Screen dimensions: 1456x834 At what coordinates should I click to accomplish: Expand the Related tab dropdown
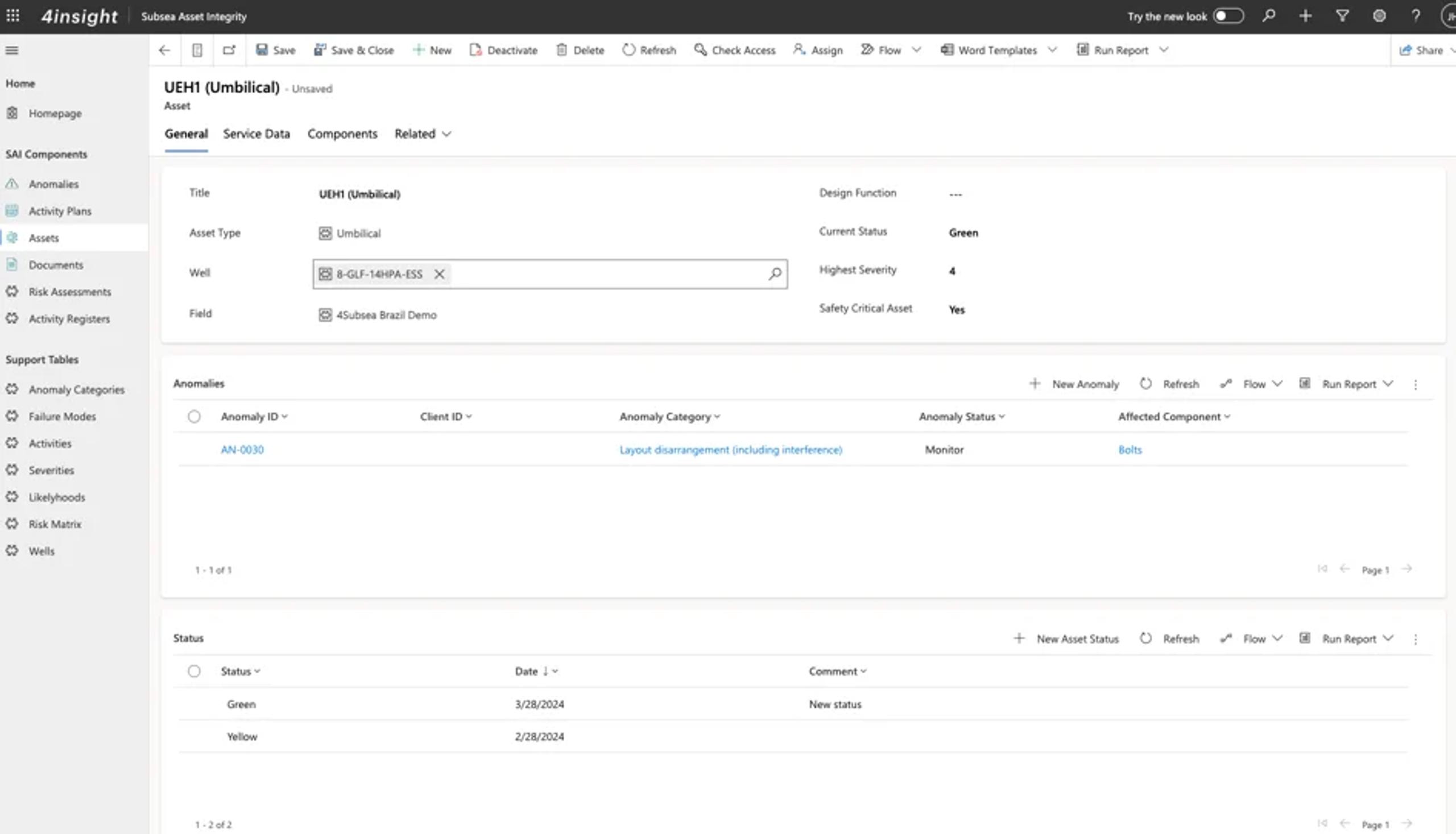tap(423, 134)
